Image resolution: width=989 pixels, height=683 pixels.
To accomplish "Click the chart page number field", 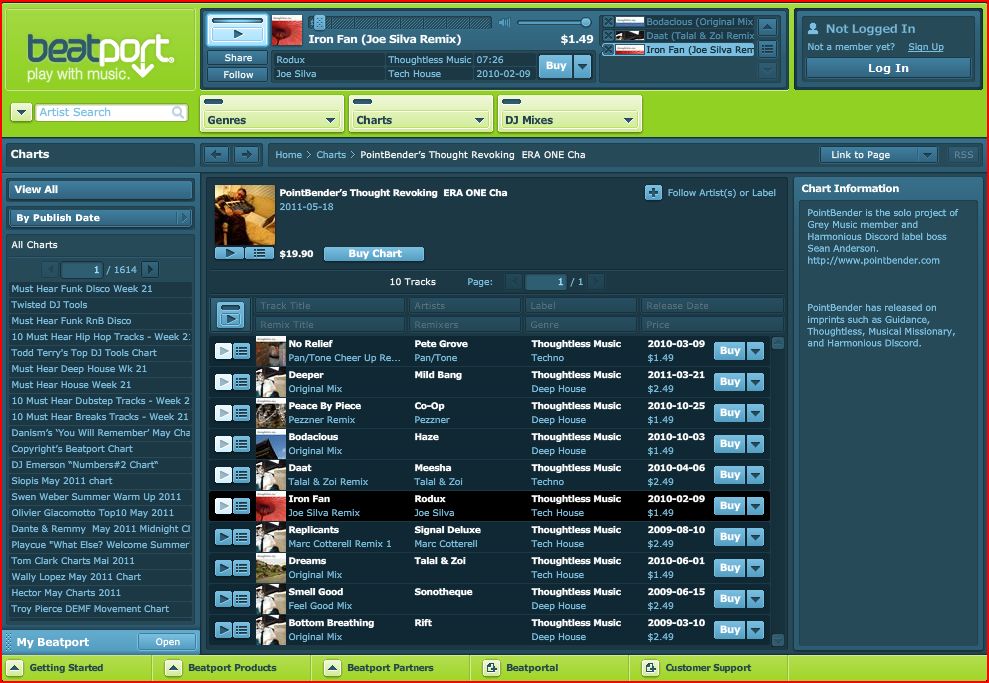I will click(546, 282).
